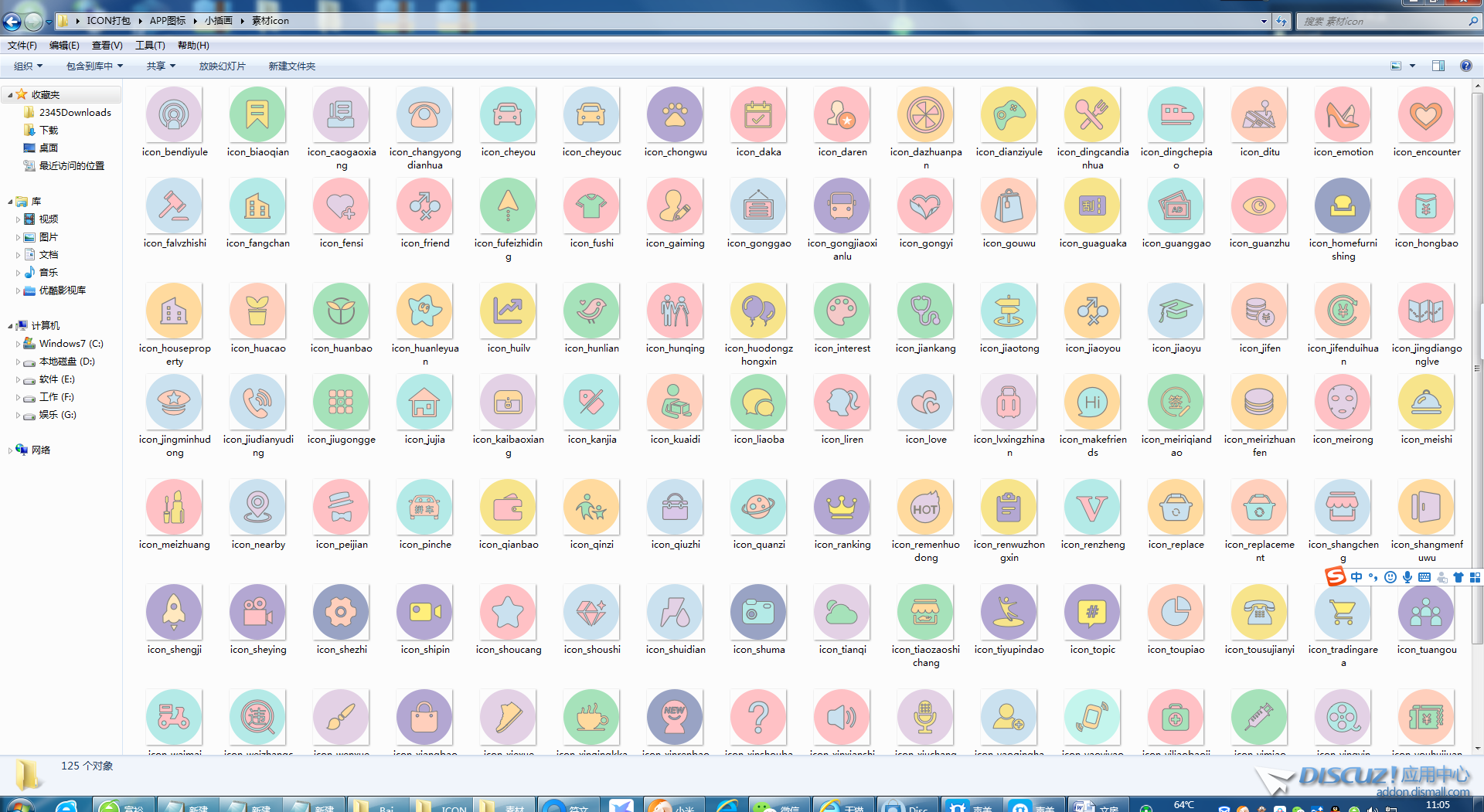Open the 查看(V) menu
The height and width of the screenshot is (812, 1484).
click(x=107, y=46)
